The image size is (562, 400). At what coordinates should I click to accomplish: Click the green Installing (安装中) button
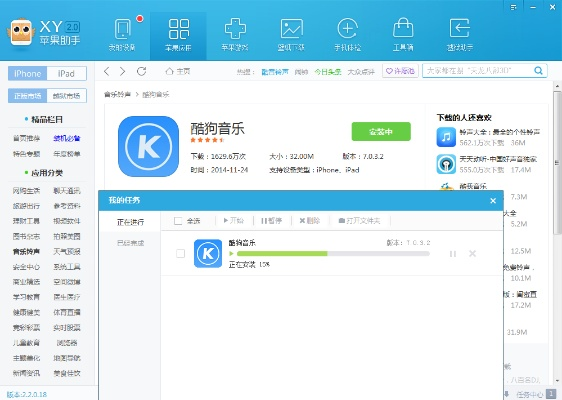click(381, 132)
